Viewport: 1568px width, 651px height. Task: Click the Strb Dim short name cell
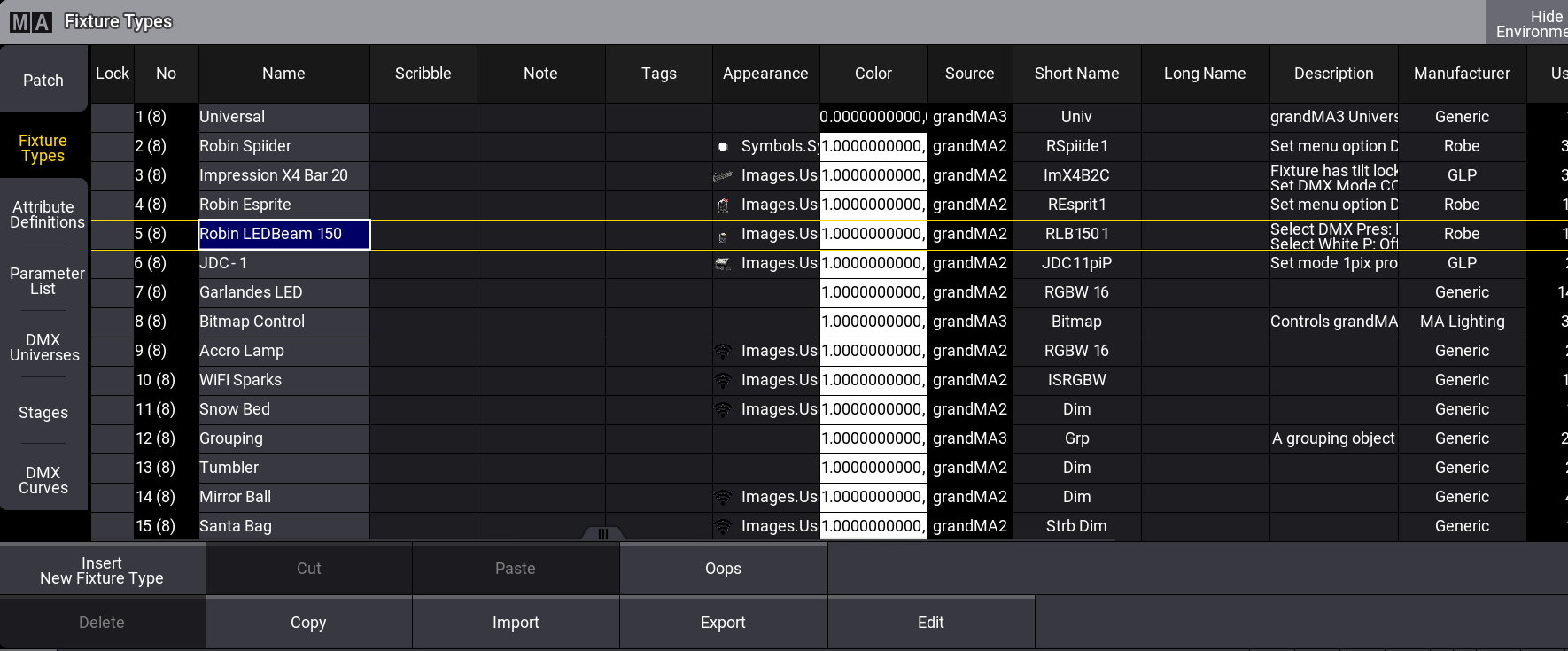[1076, 526]
